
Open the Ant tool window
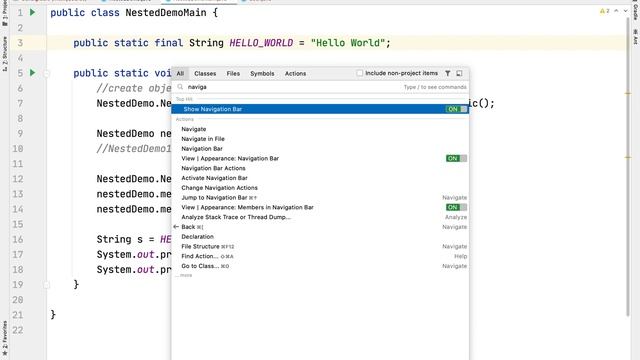[636, 37]
